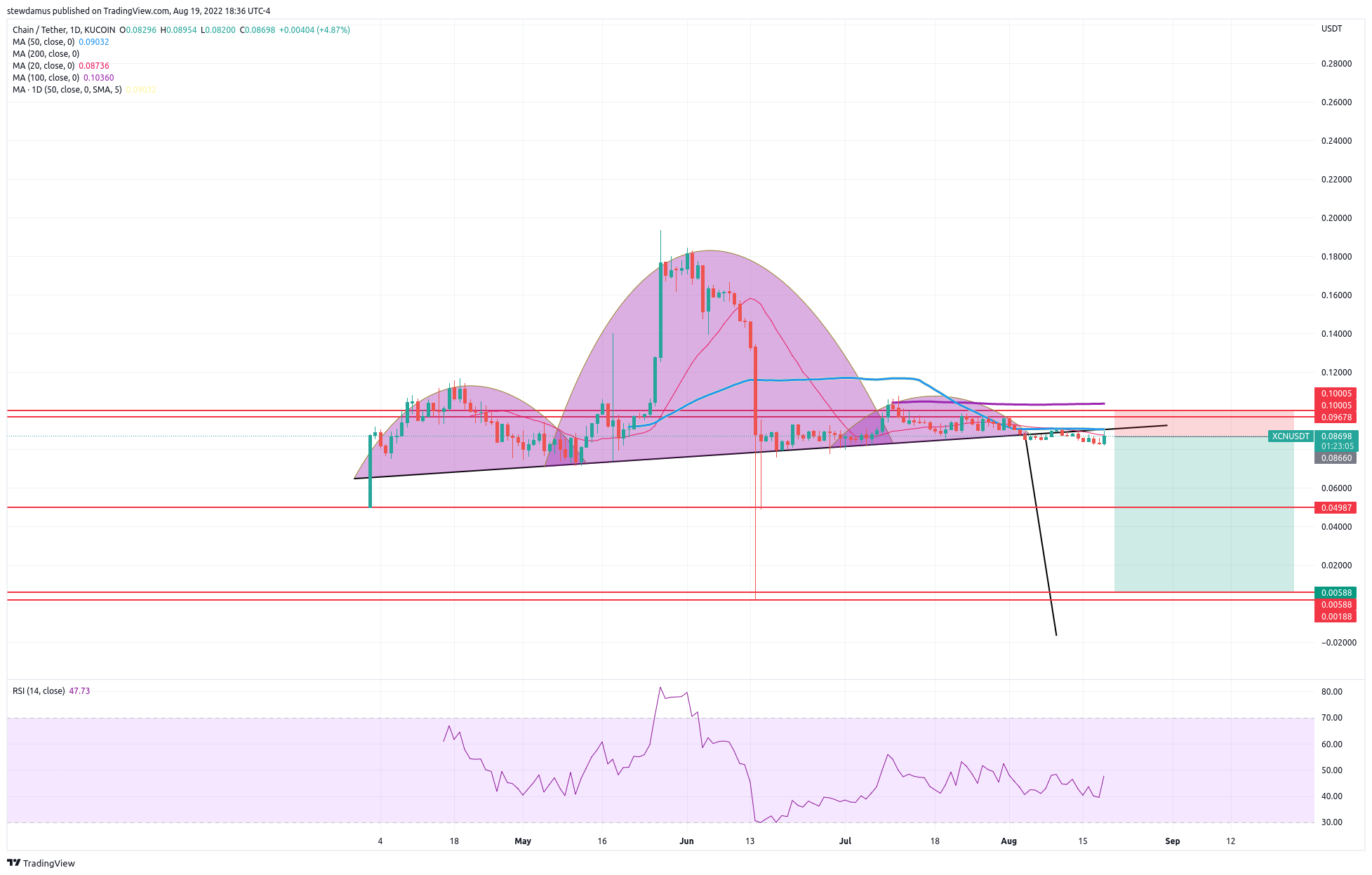Click the gray 0.08660 price label
The image size is (1372, 875).
(x=1336, y=458)
